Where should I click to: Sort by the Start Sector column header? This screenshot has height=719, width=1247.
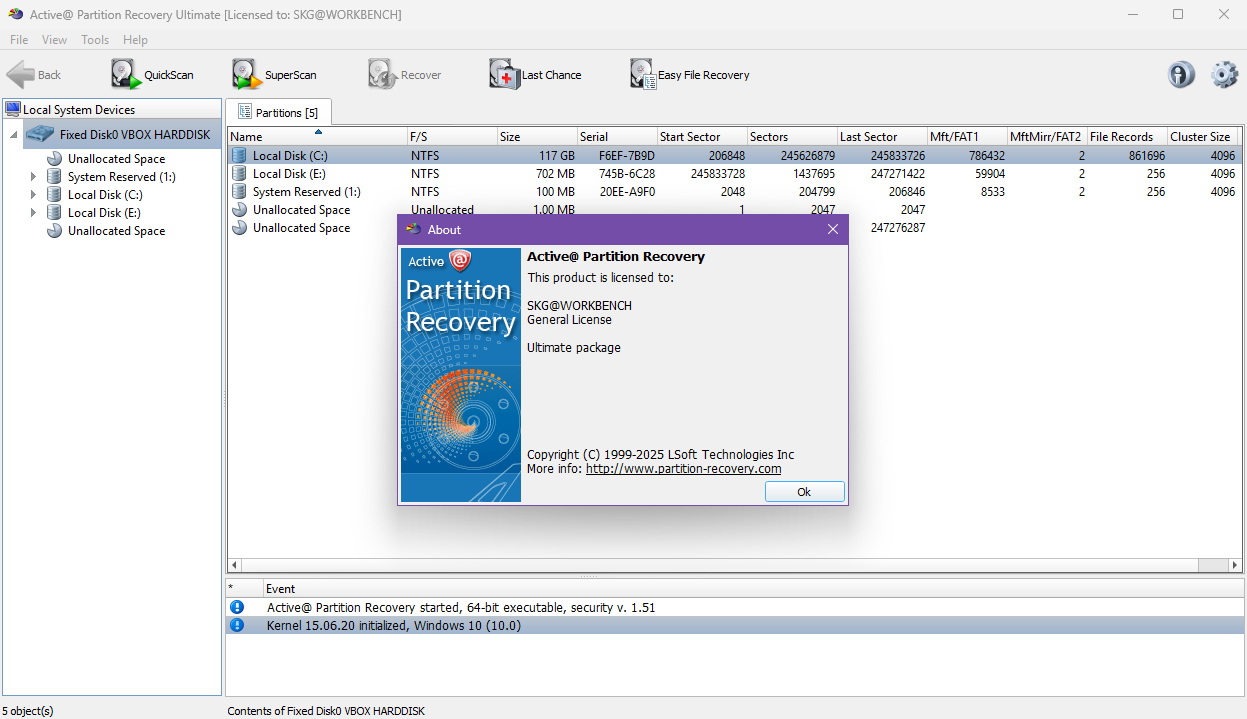pos(702,136)
